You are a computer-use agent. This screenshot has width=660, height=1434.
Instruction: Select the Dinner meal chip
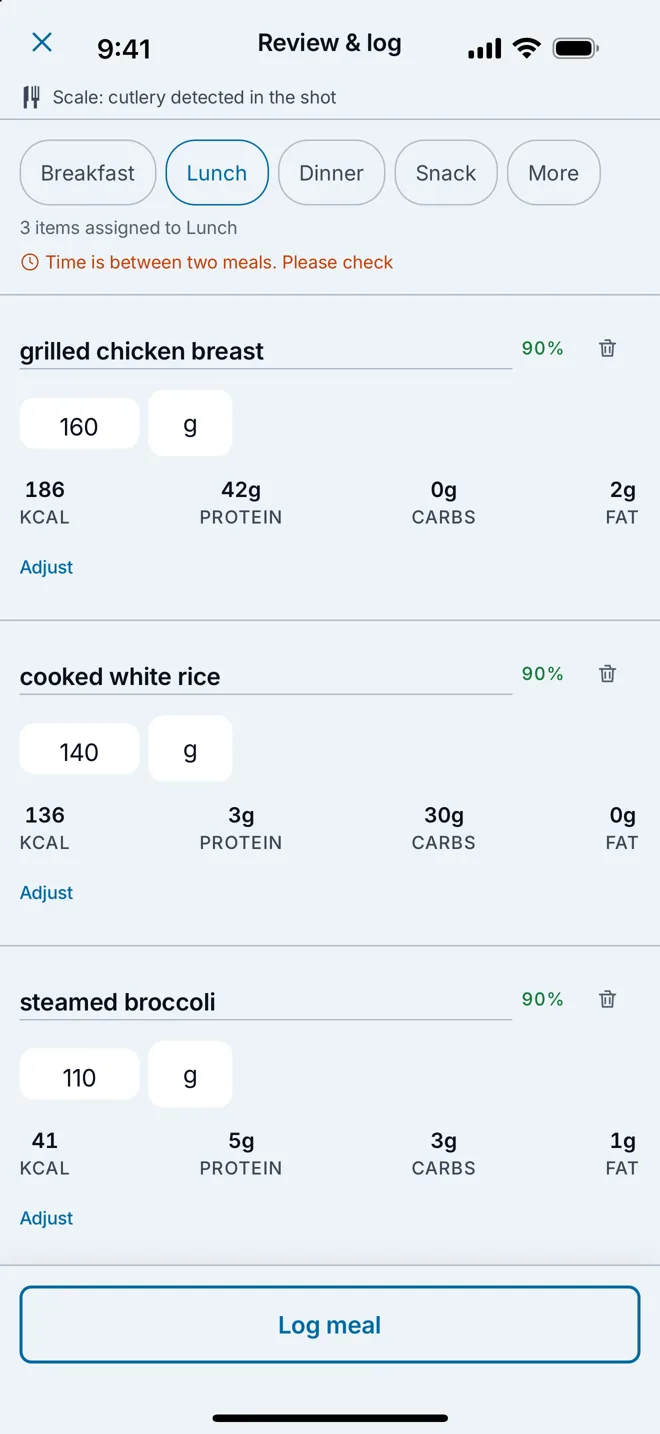pyautogui.click(x=331, y=173)
